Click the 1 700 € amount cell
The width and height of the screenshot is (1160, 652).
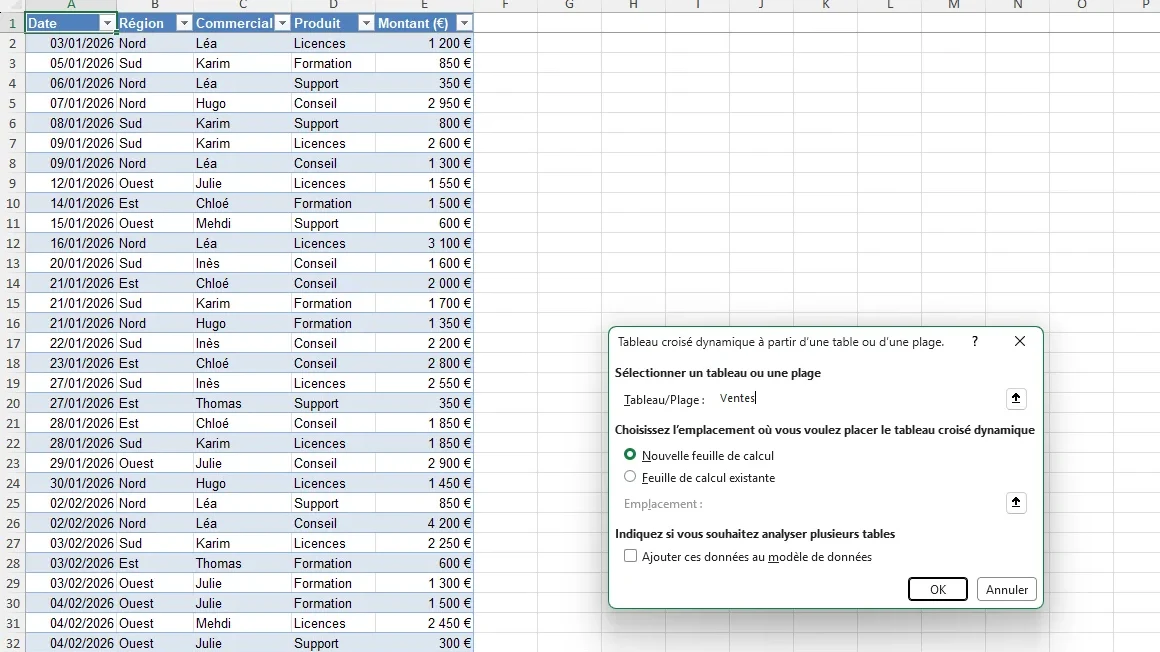(x=424, y=303)
